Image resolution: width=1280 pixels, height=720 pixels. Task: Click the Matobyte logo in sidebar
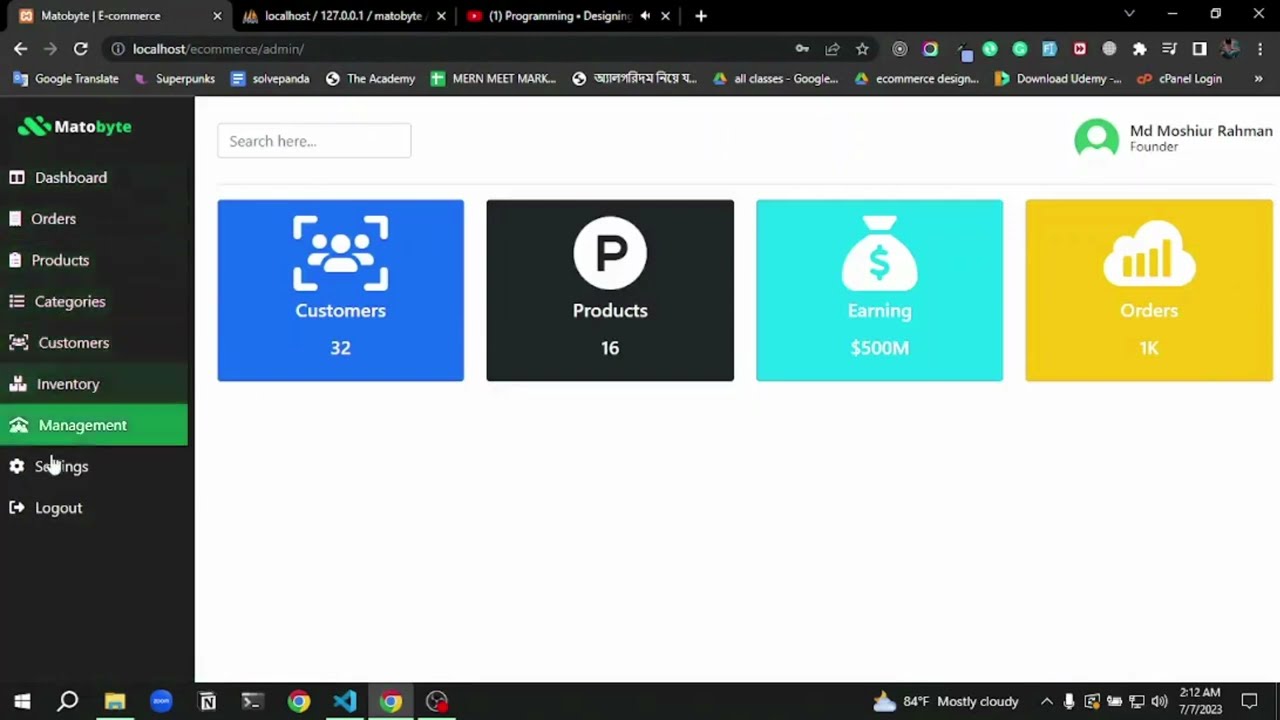(x=74, y=126)
